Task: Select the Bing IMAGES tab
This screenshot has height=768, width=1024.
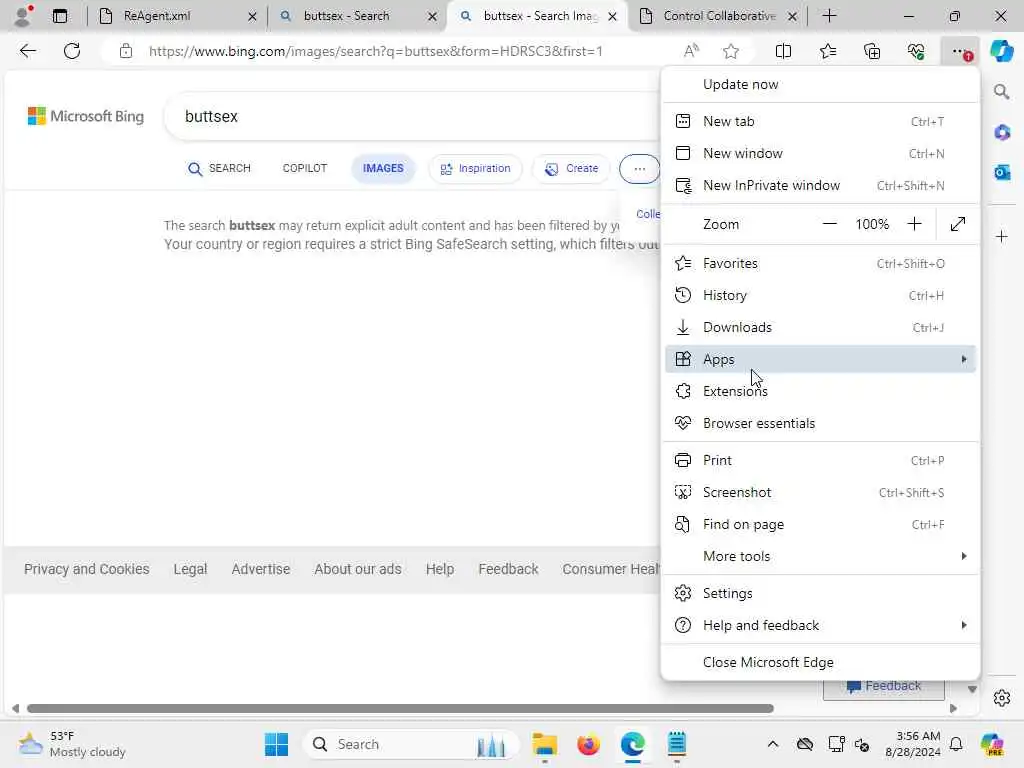Action: tap(383, 168)
